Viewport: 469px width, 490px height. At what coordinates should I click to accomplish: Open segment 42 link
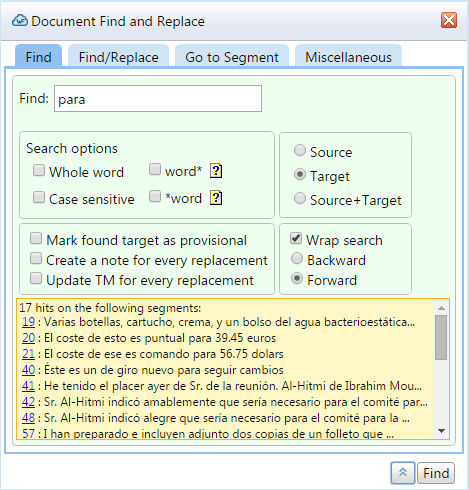pos(28,402)
